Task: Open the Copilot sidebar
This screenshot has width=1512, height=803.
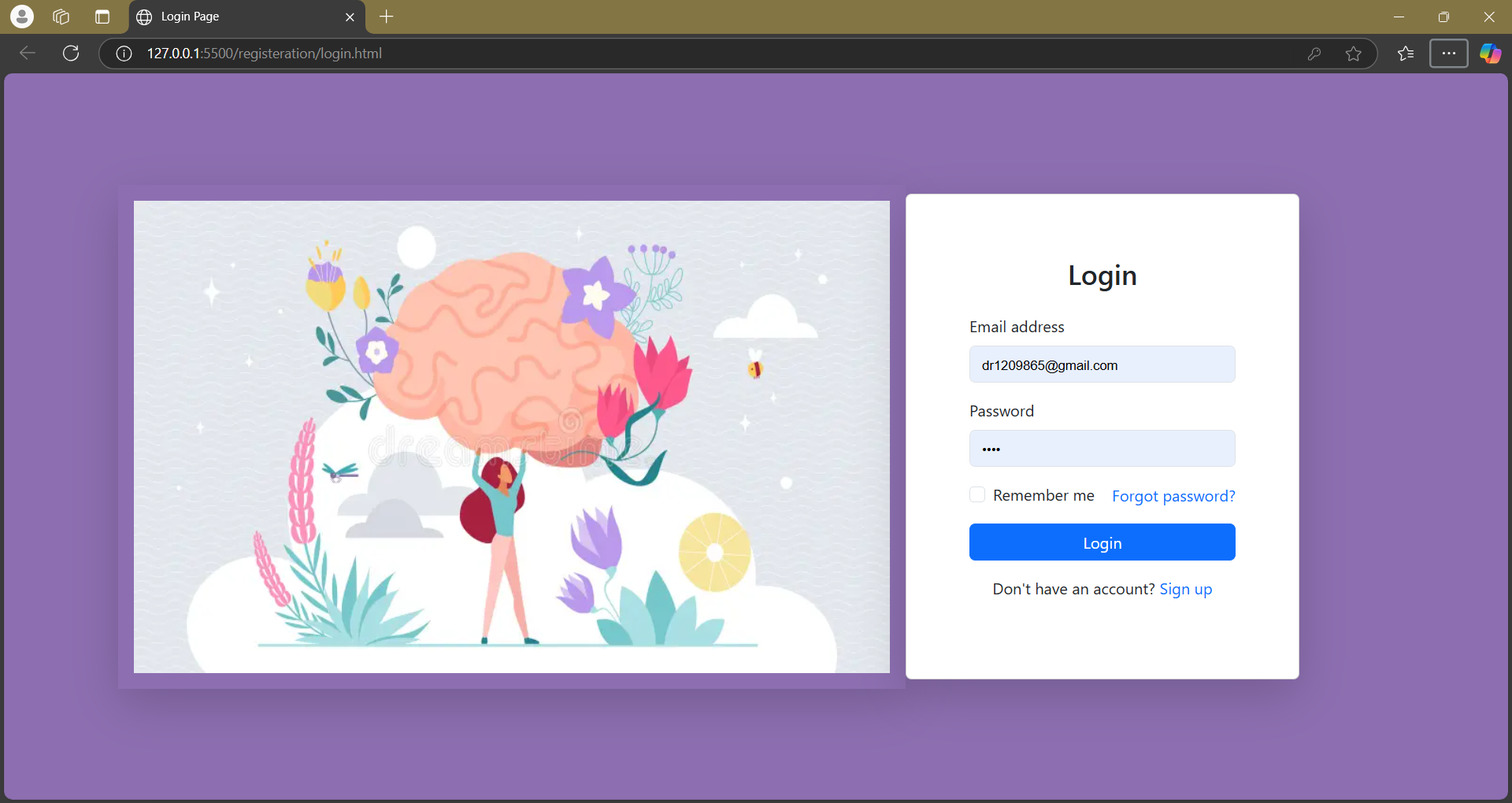Action: tap(1490, 54)
